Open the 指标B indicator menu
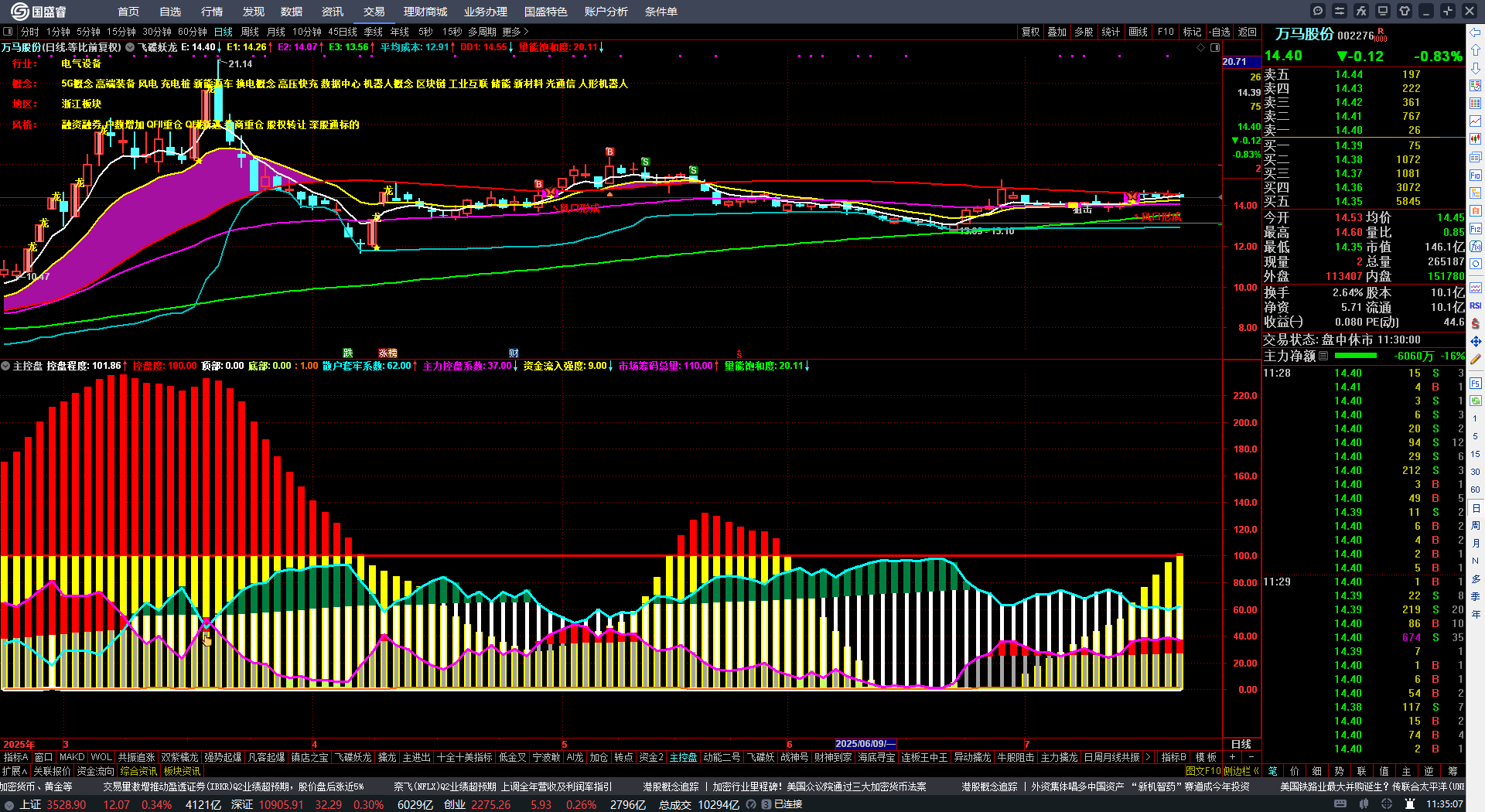Image resolution: width=1485 pixels, height=812 pixels. tap(1173, 757)
